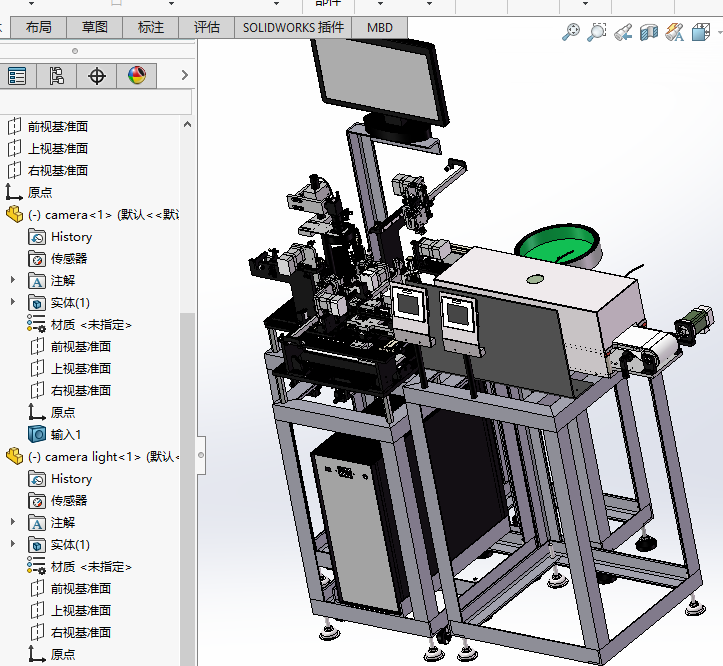
Task: Click the Zoom to Fit magnifier icon
Action: pyautogui.click(x=571, y=32)
